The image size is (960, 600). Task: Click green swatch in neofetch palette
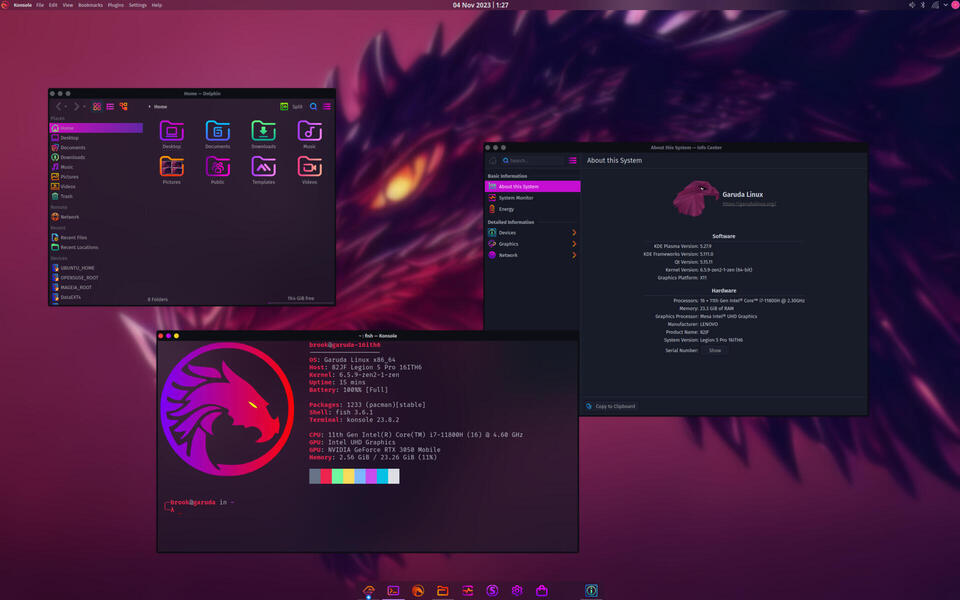tap(337, 476)
